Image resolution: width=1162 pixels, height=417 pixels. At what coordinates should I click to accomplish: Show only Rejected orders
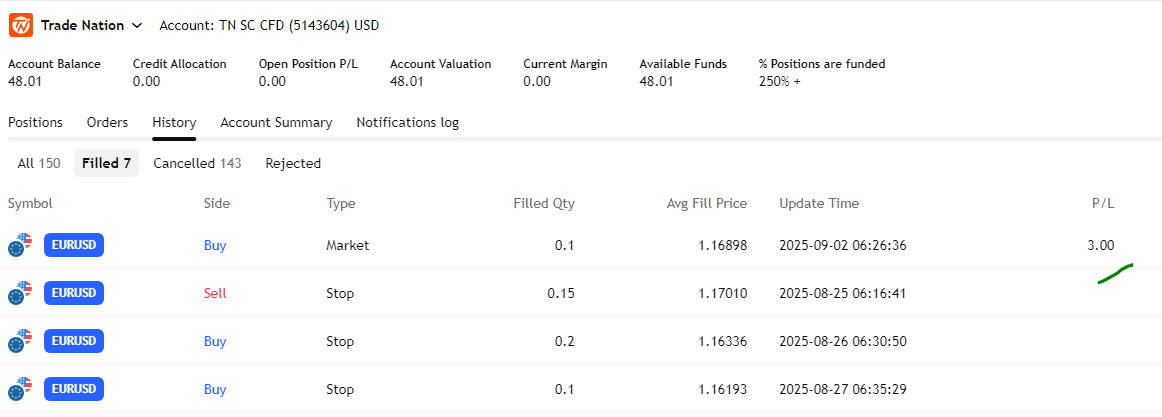[293, 163]
